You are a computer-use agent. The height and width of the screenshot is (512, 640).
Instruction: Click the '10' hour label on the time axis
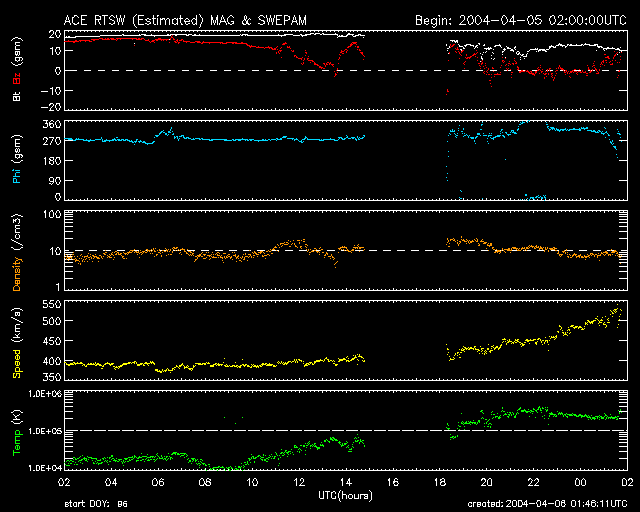pos(252,482)
